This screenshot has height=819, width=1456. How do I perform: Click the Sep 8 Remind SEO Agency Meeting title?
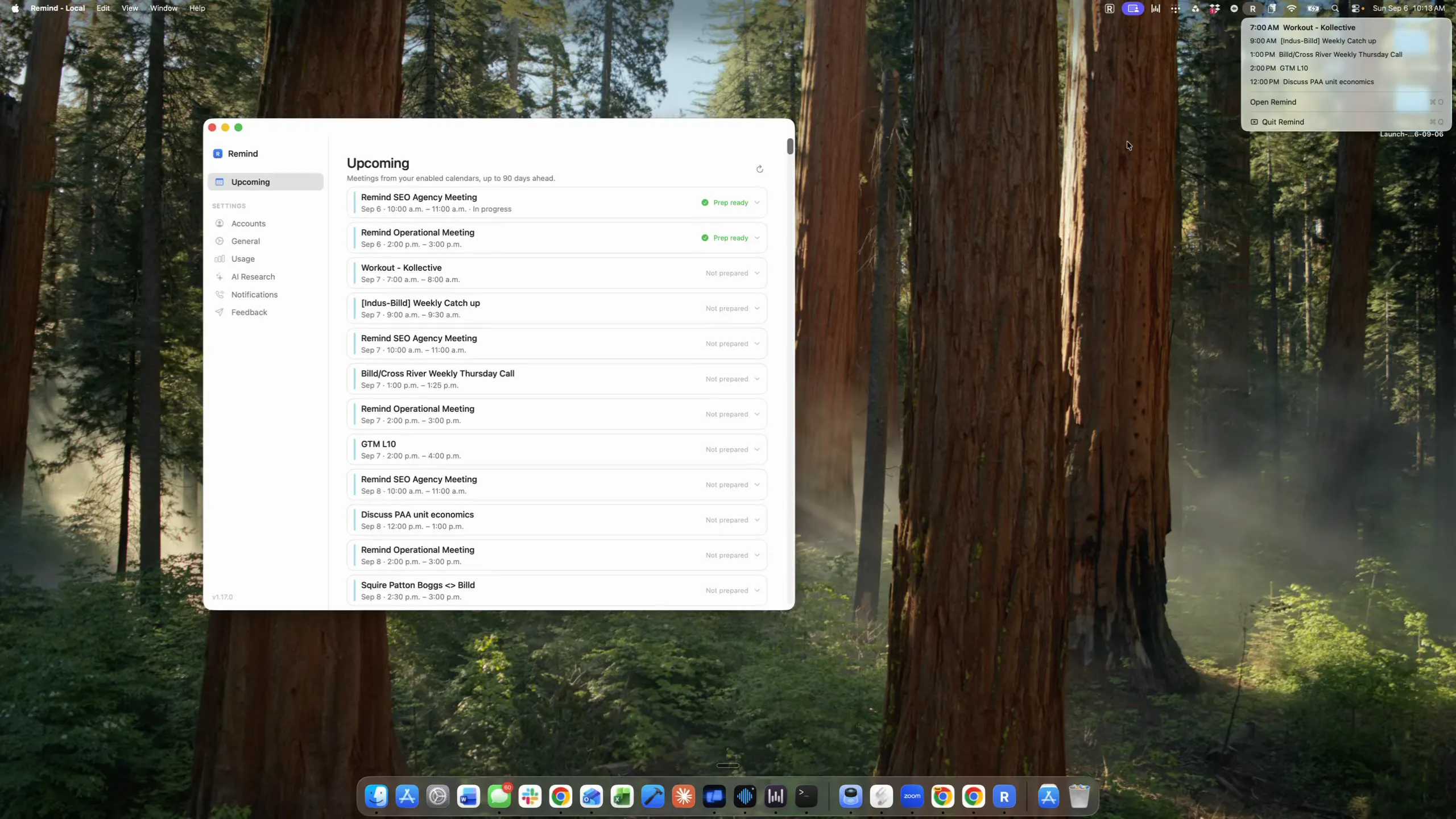(419, 479)
